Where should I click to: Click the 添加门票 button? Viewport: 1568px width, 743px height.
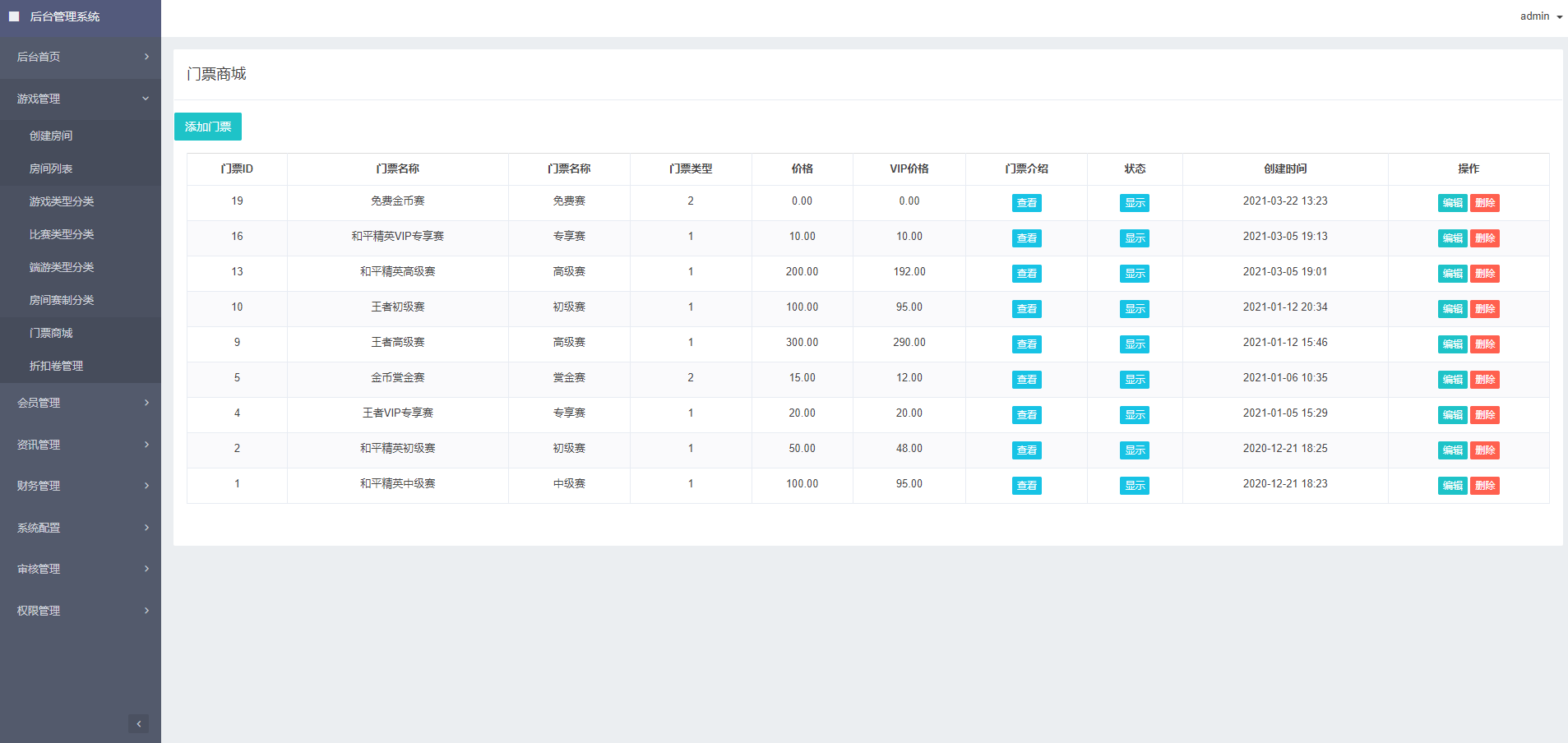(208, 127)
